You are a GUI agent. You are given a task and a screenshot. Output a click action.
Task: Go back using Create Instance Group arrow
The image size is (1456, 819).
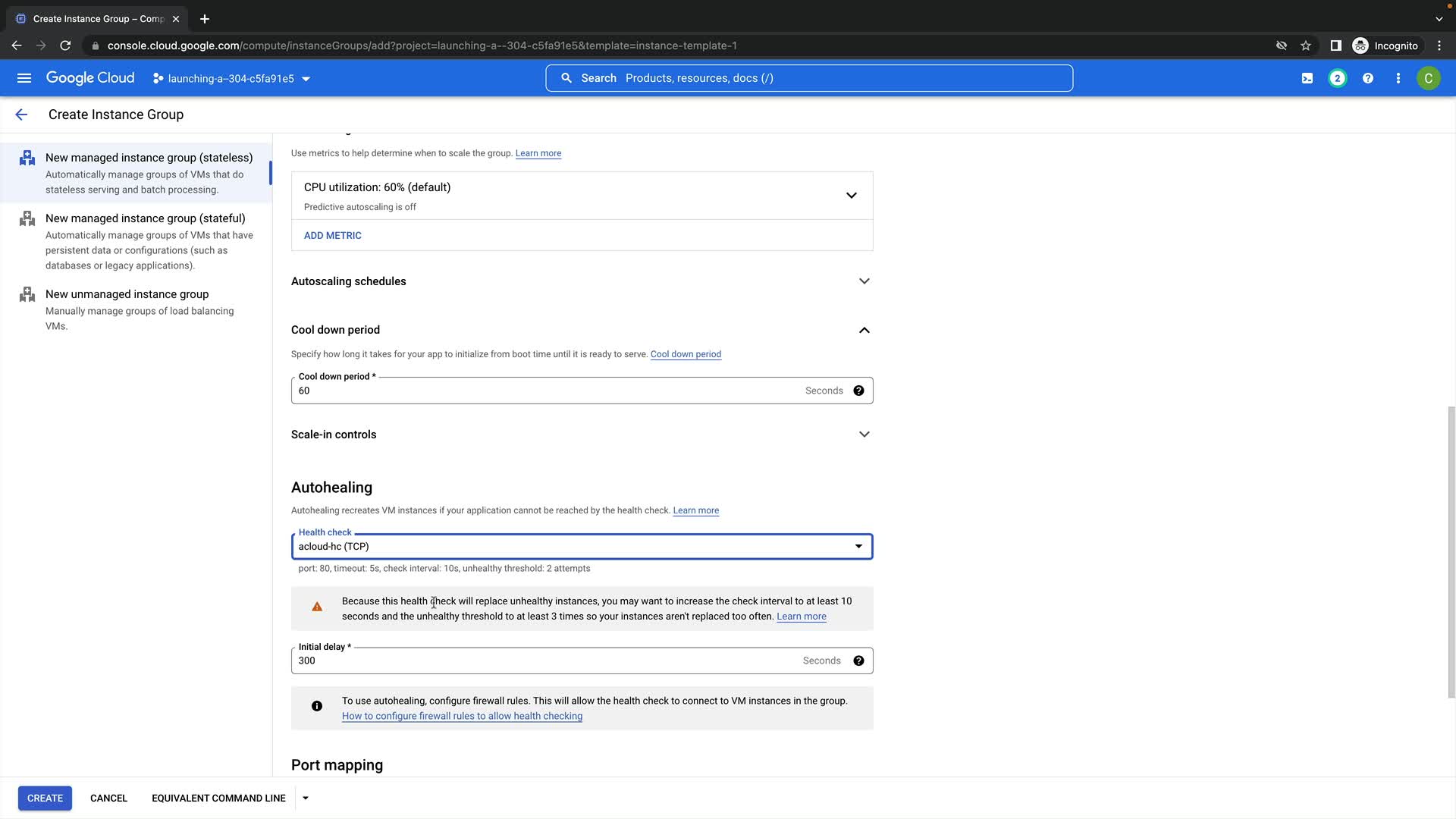pos(21,115)
